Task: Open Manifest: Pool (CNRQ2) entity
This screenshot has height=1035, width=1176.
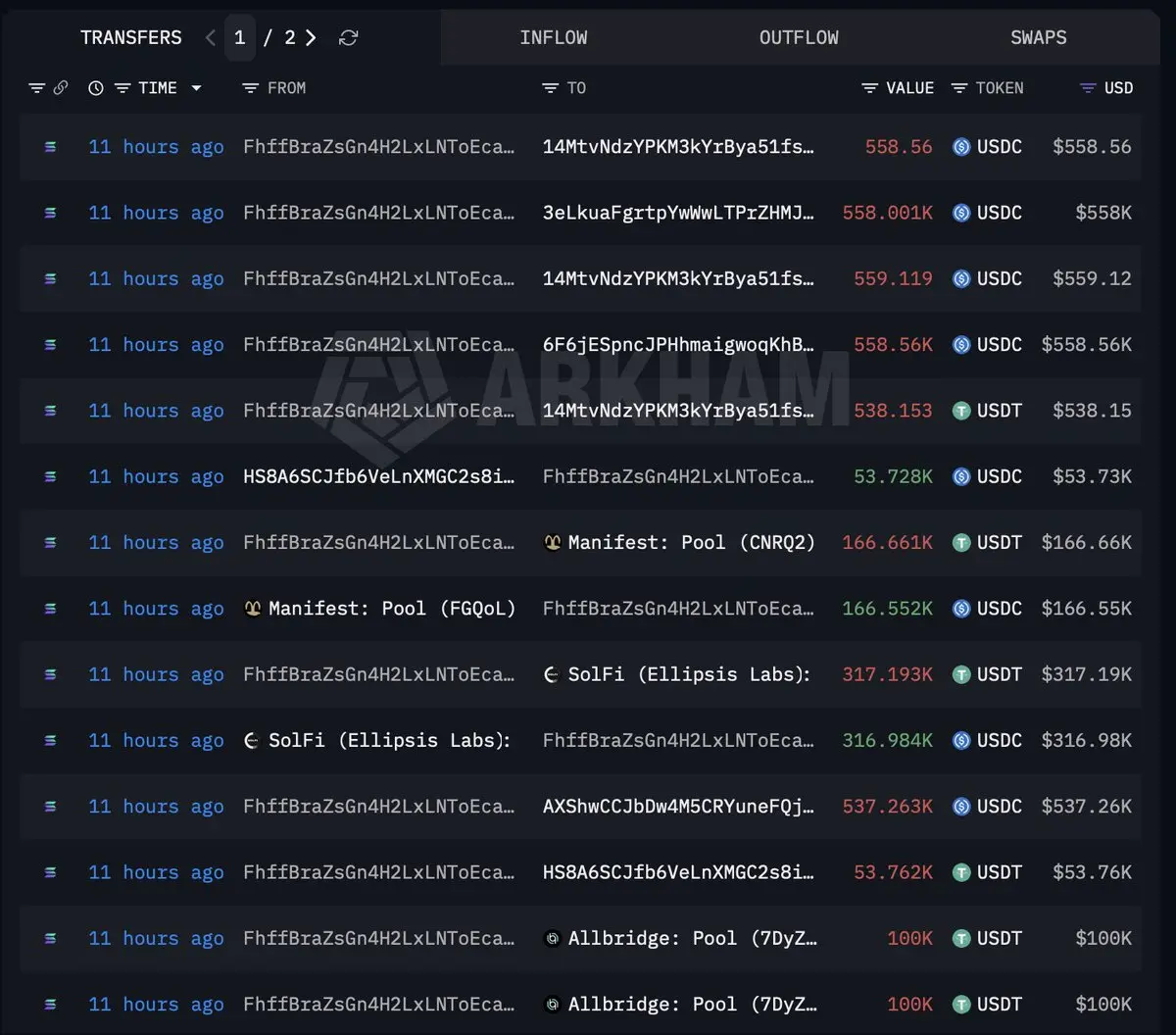Action: pos(692,543)
